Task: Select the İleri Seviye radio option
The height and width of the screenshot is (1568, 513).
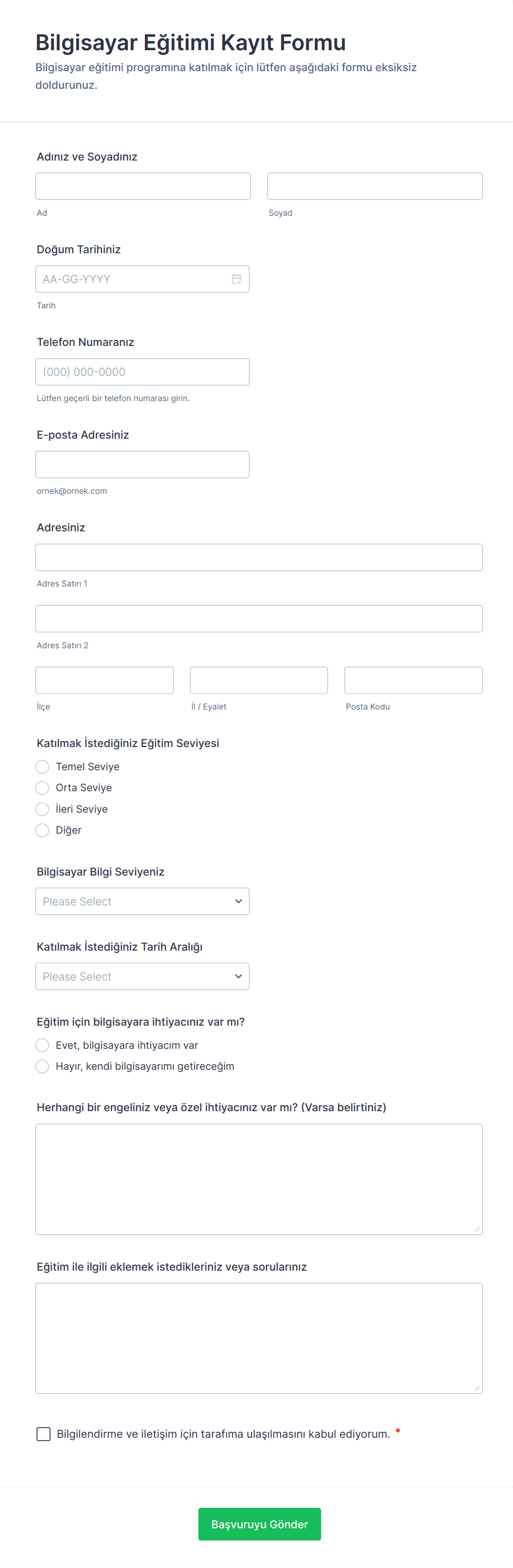Action: 42,809
